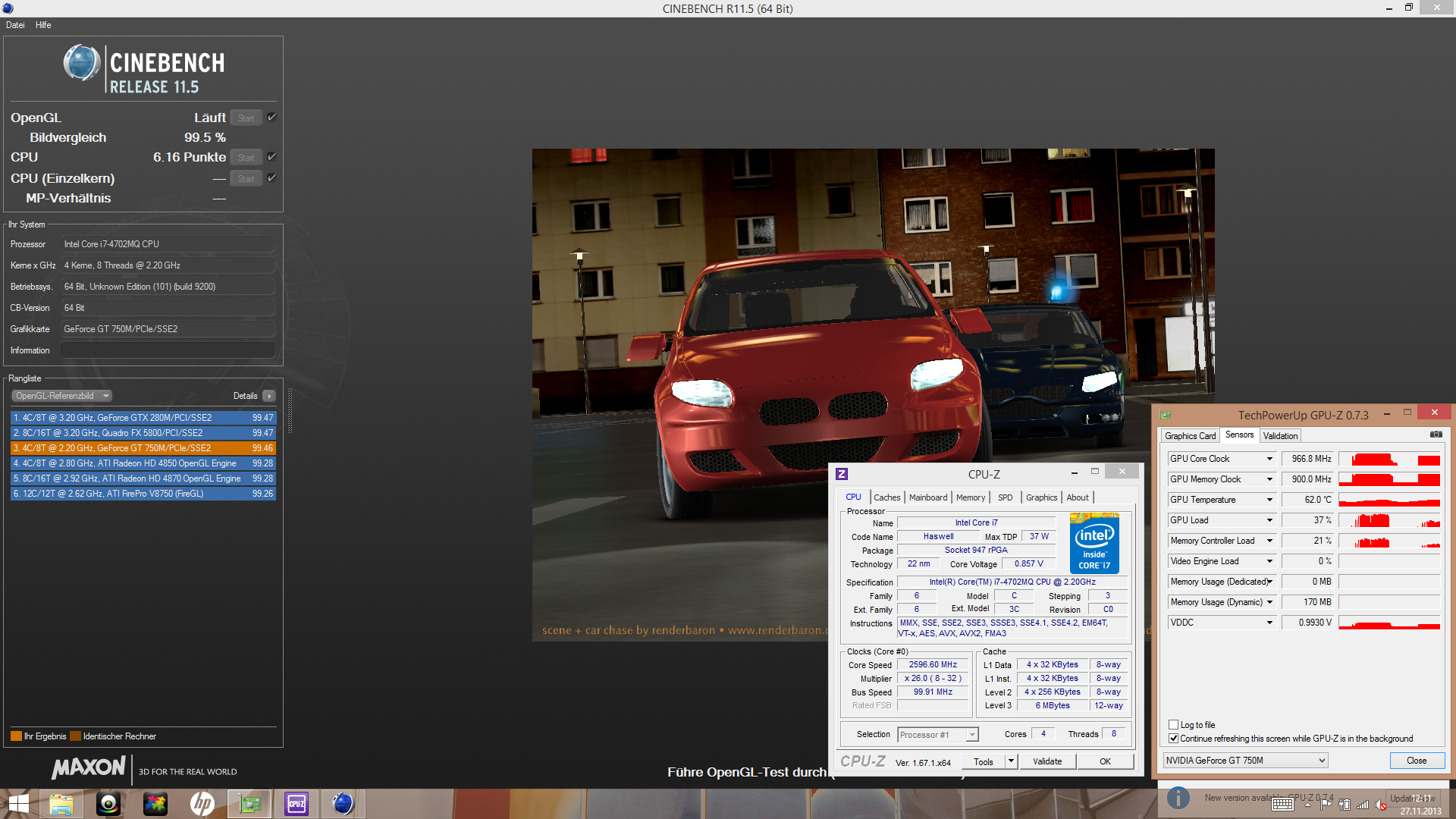The width and height of the screenshot is (1456, 819).
Task: Select ranking row with GeForce GTX 280M
Action: 143,418
